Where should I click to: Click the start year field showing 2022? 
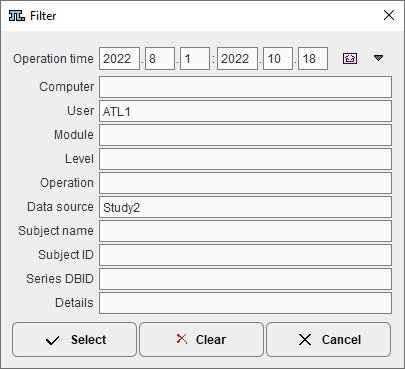(x=119, y=59)
